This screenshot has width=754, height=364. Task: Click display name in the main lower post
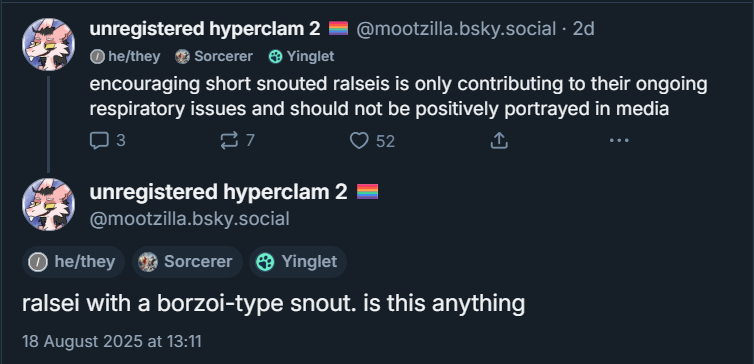point(218,192)
